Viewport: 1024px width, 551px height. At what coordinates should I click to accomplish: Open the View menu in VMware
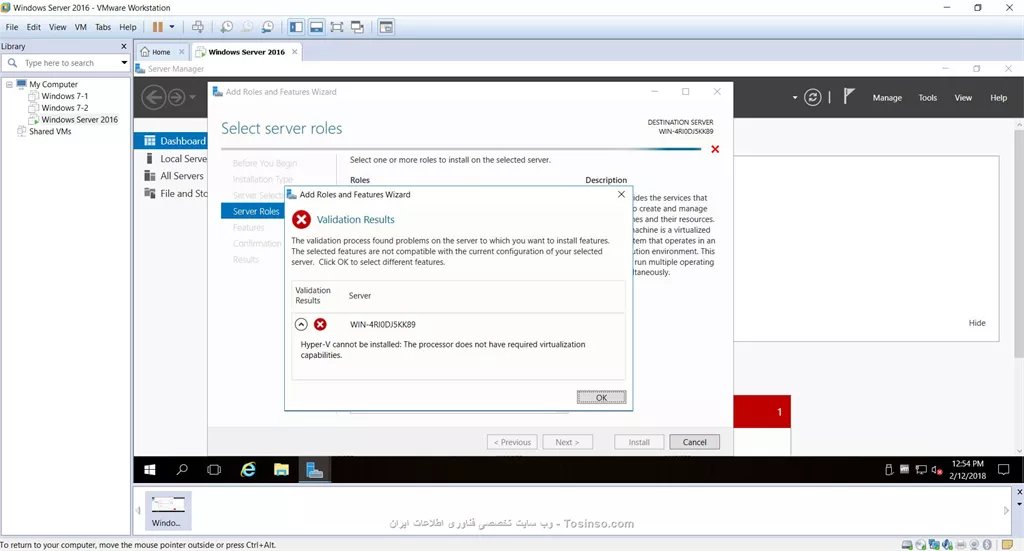[57, 27]
